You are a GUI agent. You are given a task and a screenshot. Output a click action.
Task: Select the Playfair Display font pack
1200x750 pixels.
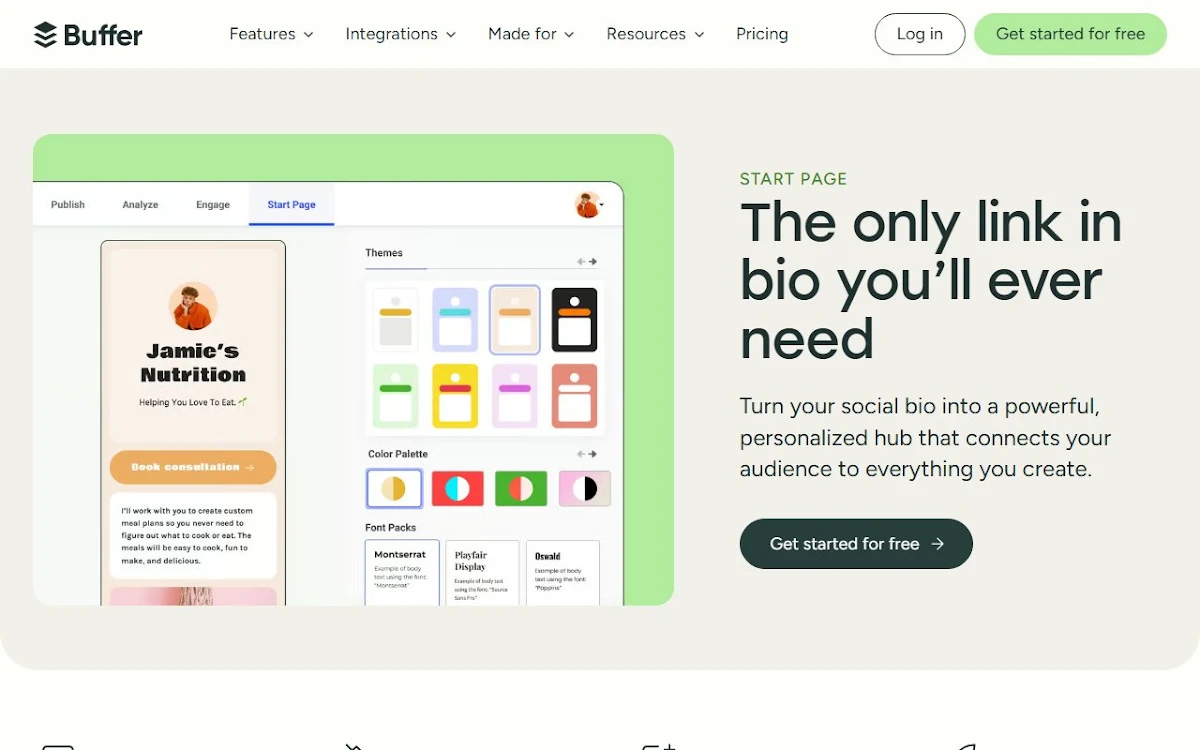[482, 573]
